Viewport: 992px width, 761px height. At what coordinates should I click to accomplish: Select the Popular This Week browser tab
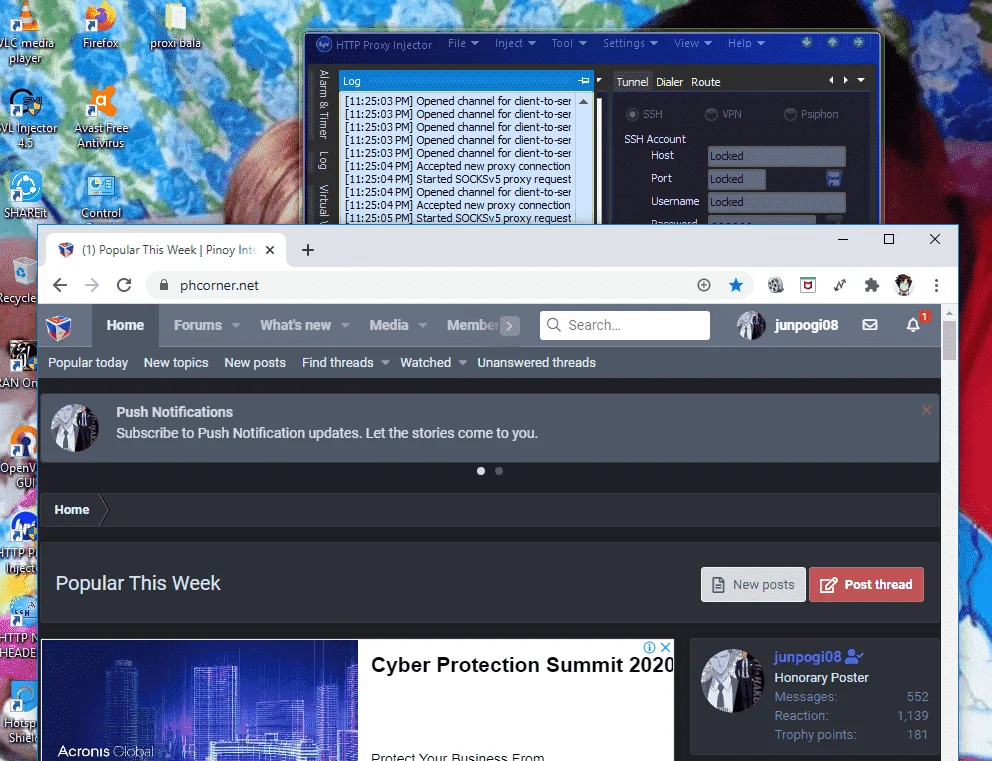point(167,250)
